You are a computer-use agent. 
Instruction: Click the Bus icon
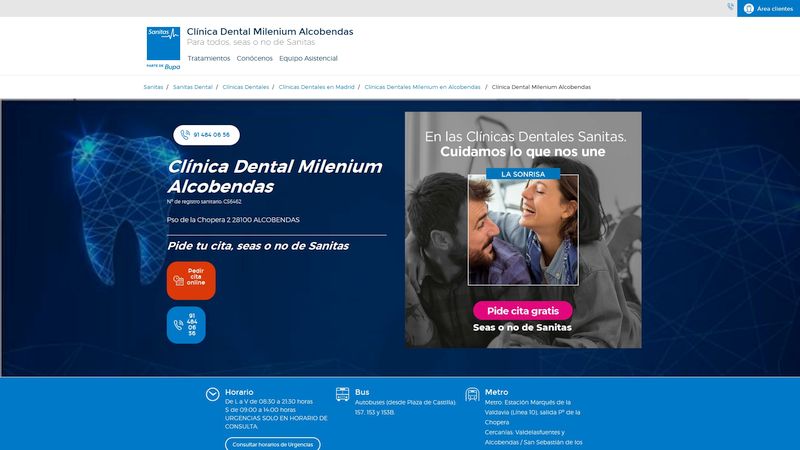point(342,394)
